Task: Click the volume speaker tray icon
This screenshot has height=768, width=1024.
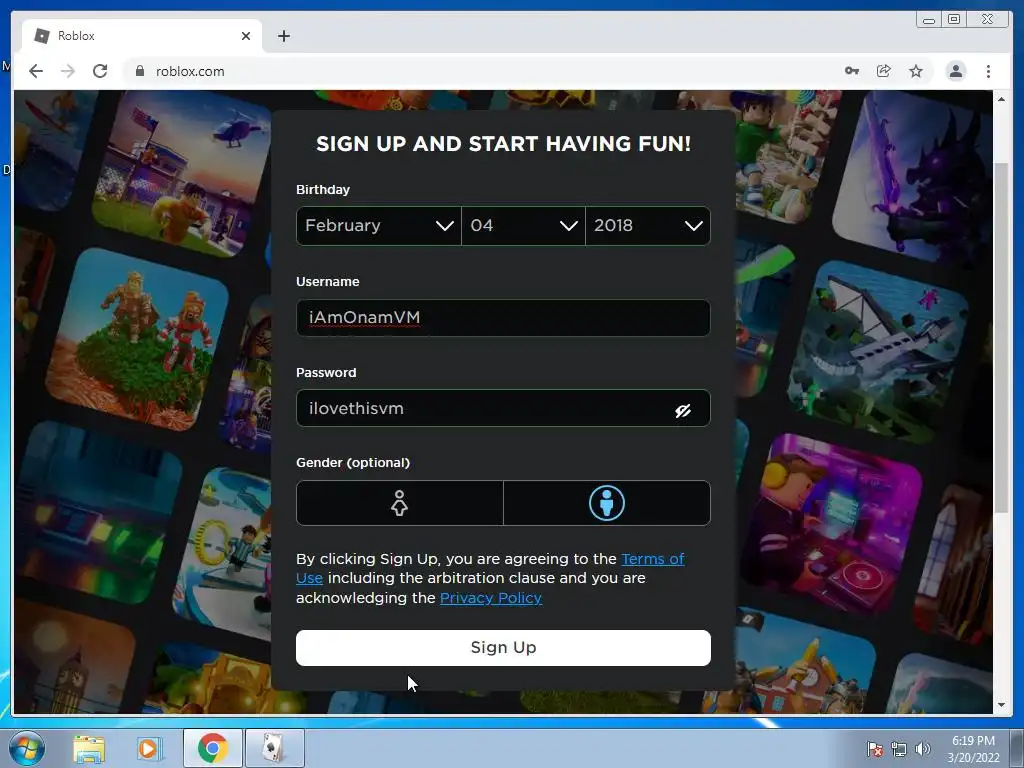Action: pyautogui.click(x=923, y=749)
